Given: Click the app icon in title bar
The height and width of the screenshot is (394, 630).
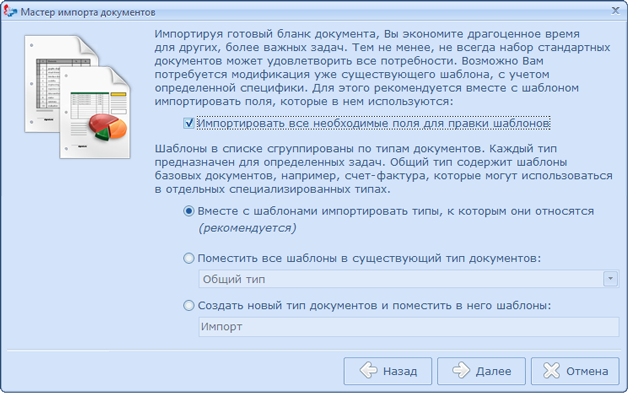Looking at the screenshot, I should pos(10,11).
